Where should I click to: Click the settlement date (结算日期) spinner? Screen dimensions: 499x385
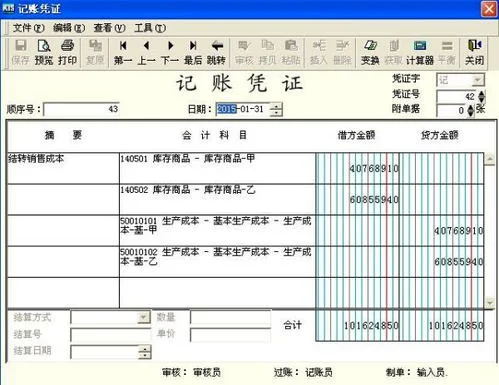[144, 352]
